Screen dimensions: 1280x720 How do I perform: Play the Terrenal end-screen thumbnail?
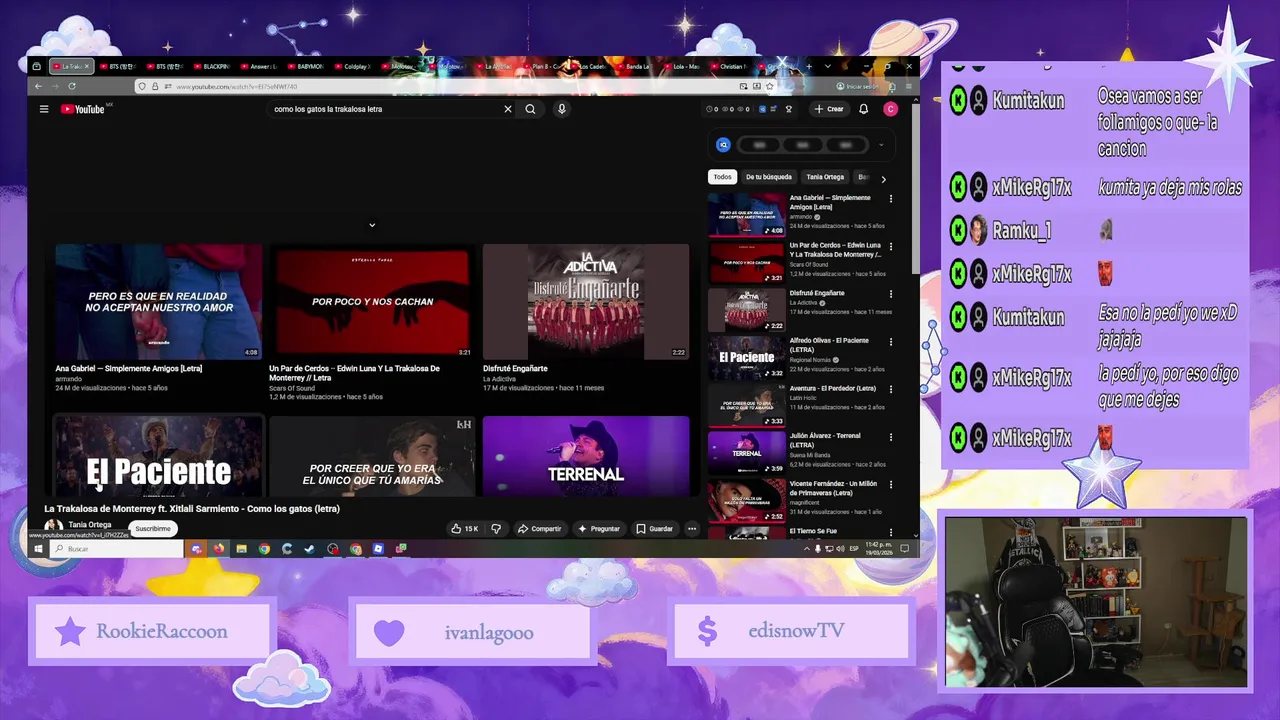(x=586, y=456)
